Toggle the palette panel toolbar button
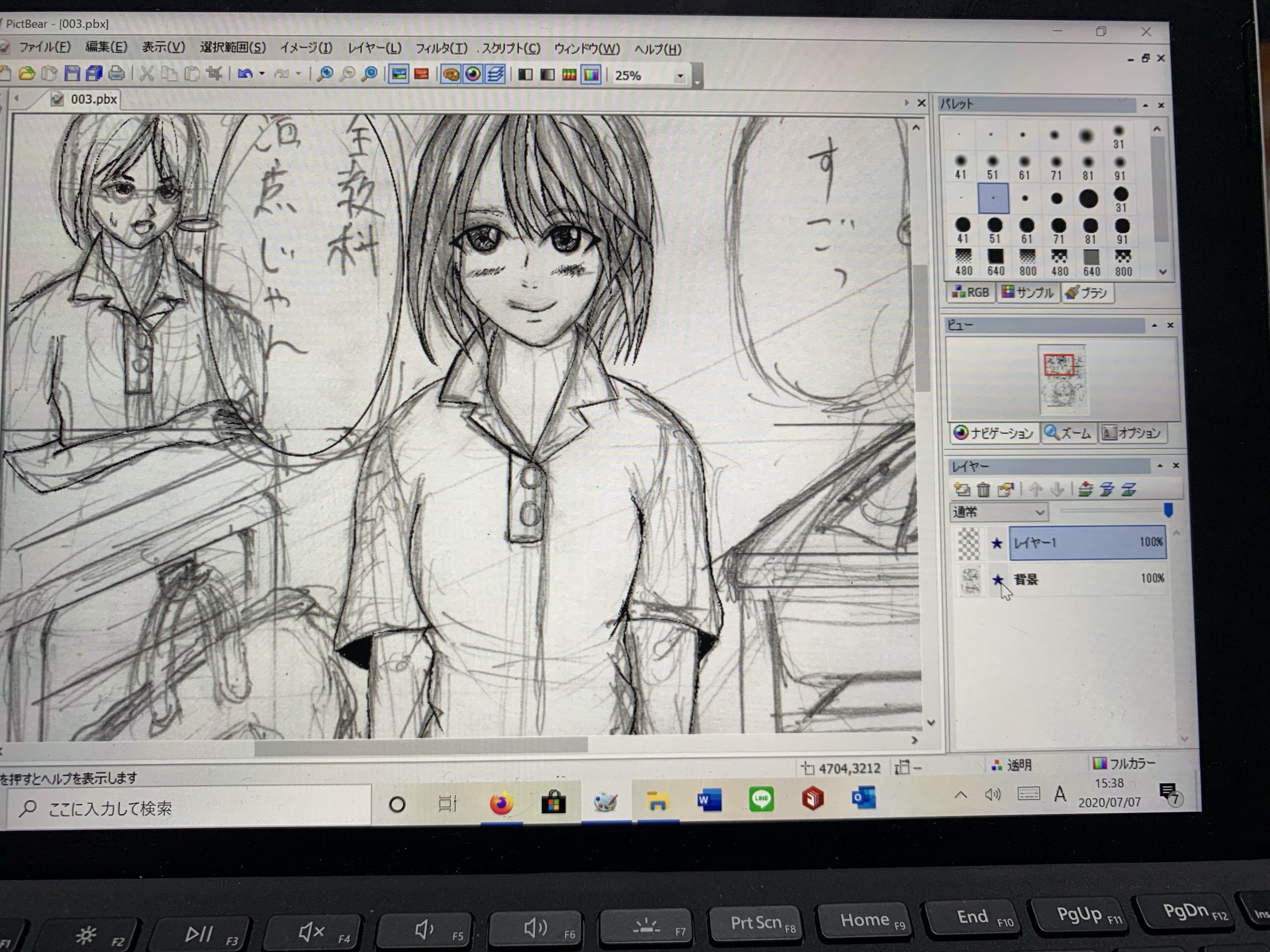1270x952 pixels. 450,74
